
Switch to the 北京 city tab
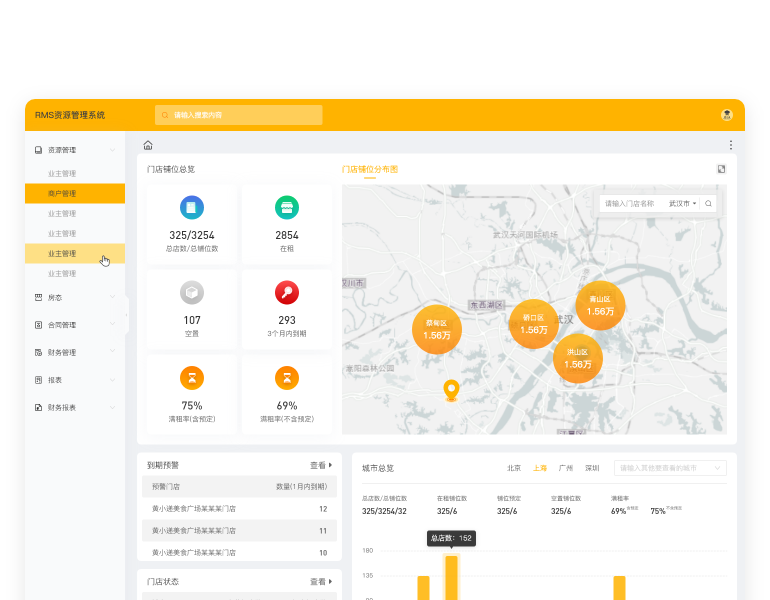click(x=514, y=468)
